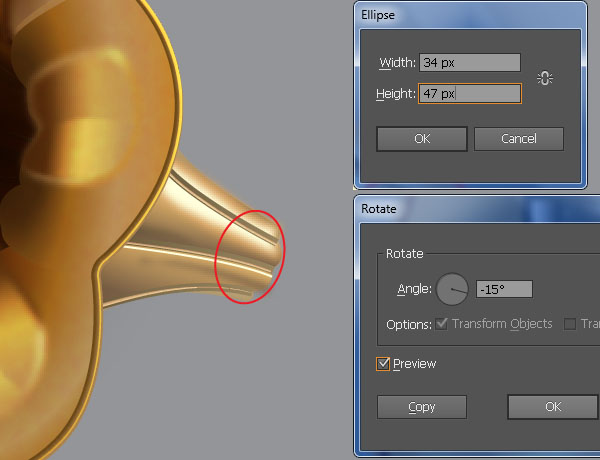Toggle the constrain proportions link icon
Image resolution: width=600 pixels, height=460 pixels.
pyautogui.click(x=545, y=78)
